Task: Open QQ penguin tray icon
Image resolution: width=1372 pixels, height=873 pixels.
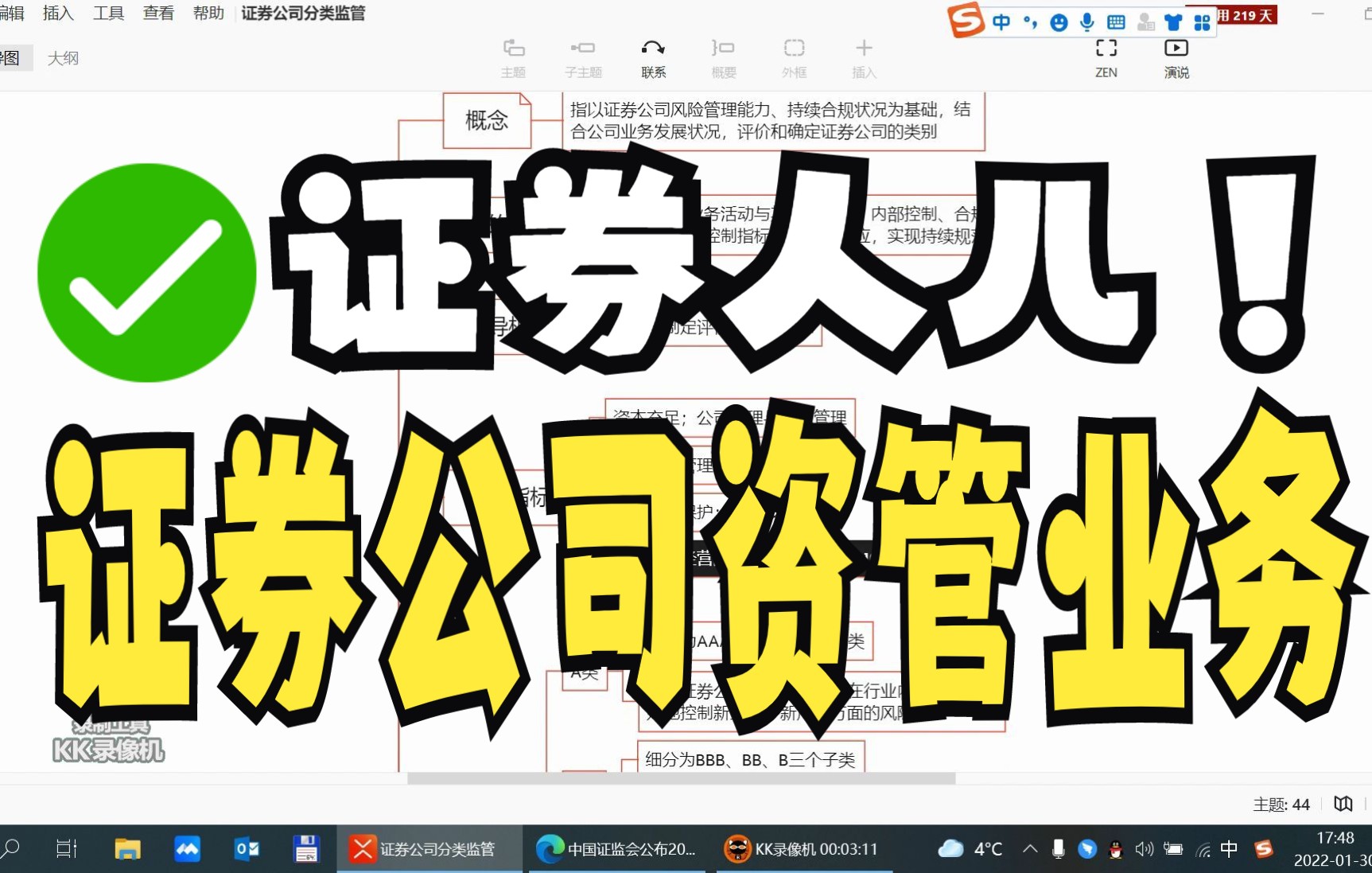Action: (1116, 850)
